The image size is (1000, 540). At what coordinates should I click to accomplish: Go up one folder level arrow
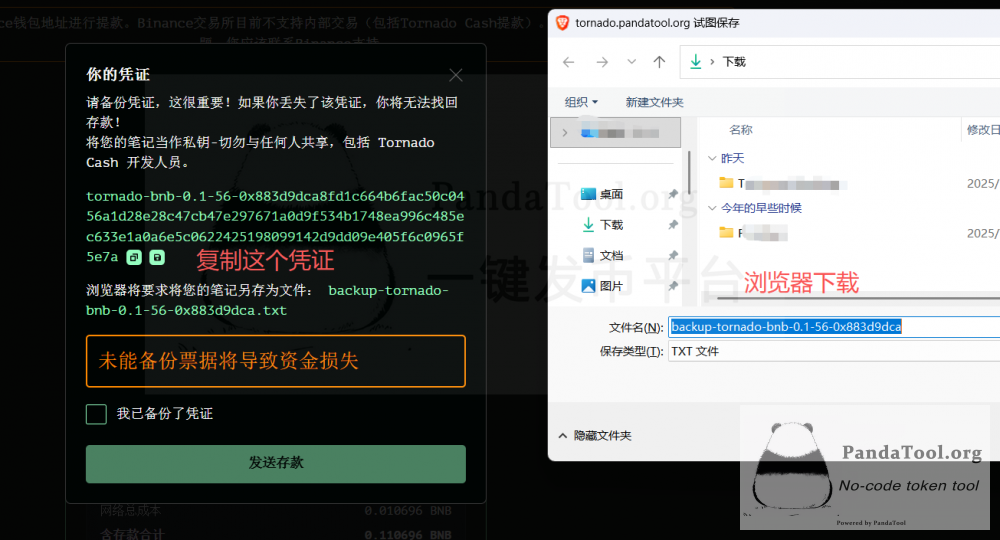[x=659, y=62]
